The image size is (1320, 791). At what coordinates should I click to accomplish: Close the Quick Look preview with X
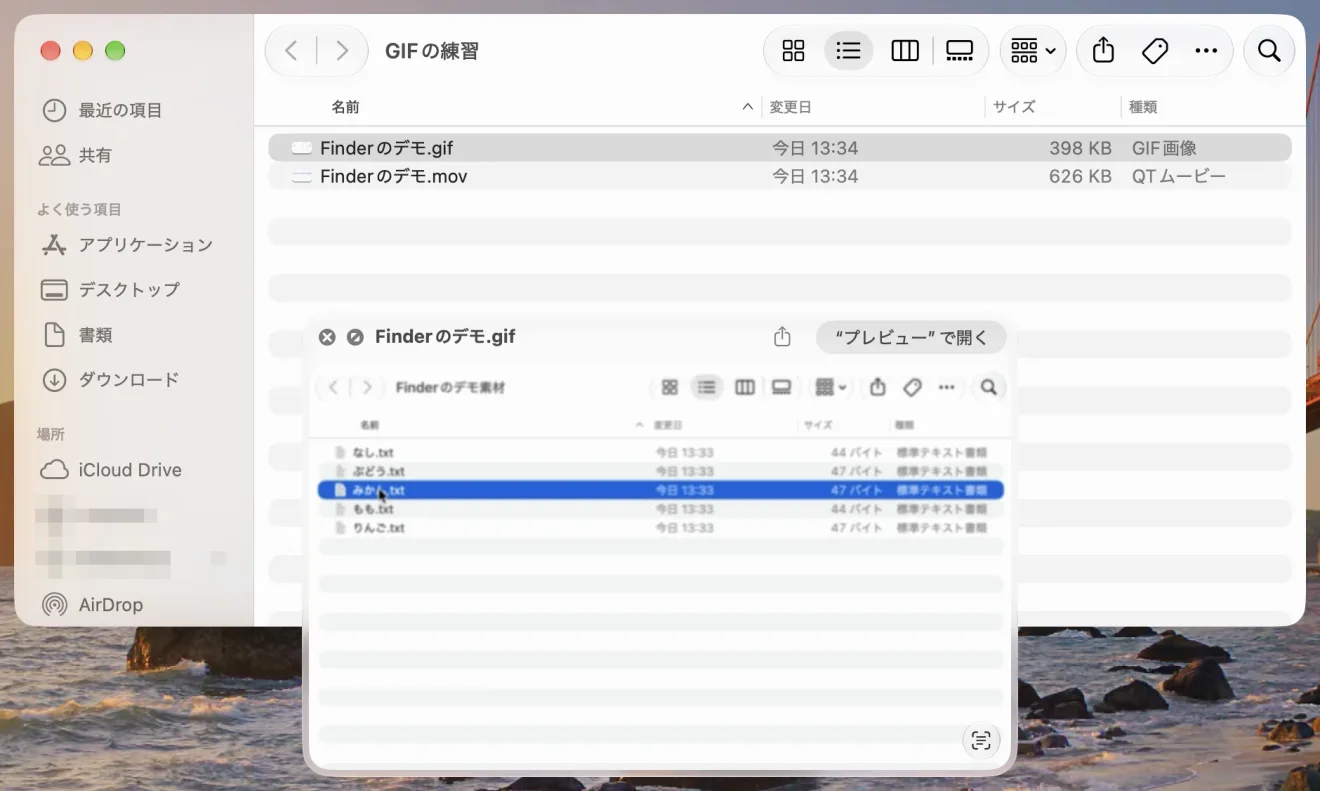pos(327,337)
